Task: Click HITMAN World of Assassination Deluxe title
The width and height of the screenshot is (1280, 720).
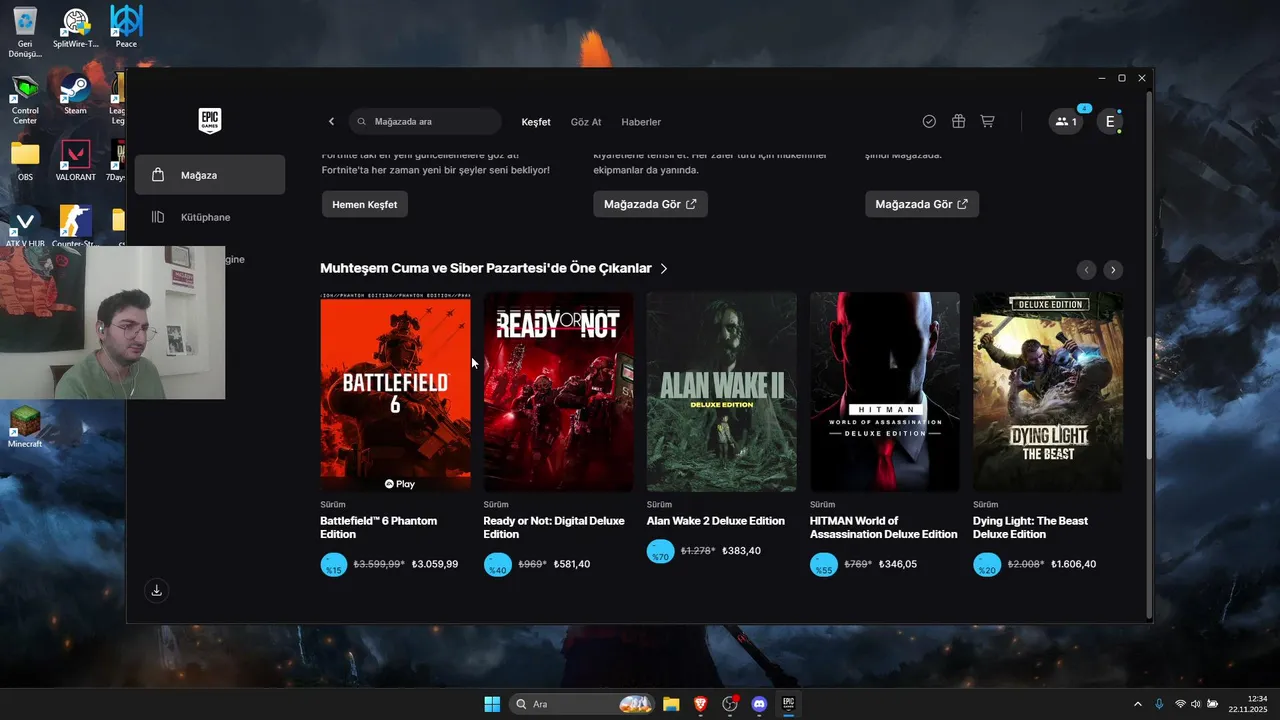Action: (x=884, y=527)
